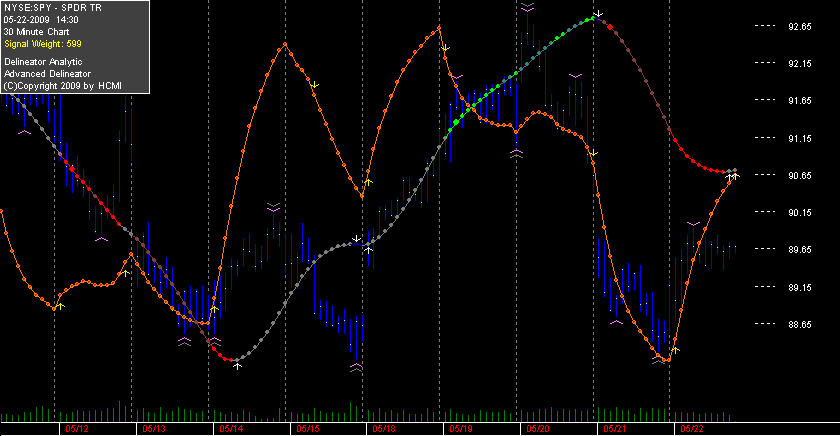
Task: Click the white down arrow at chart peak on 05/21
Action: [x=599, y=13]
